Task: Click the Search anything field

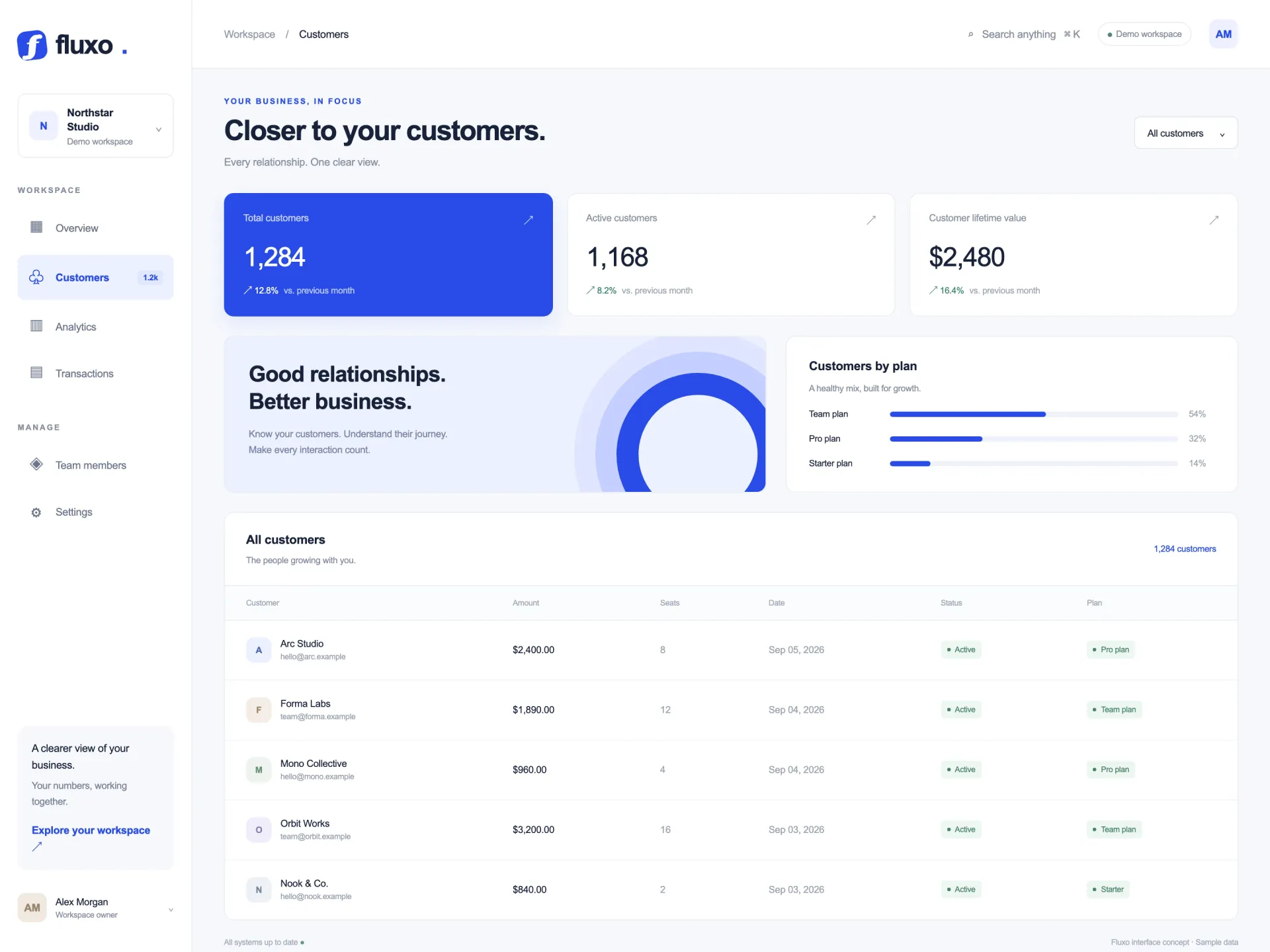Action: pyautogui.click(x=1024, y=34)
